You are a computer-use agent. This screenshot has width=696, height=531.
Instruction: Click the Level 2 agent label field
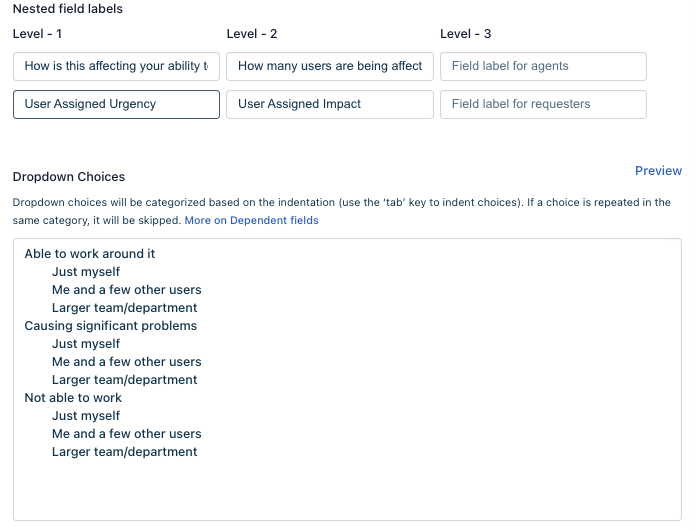[x=330, y=67]
